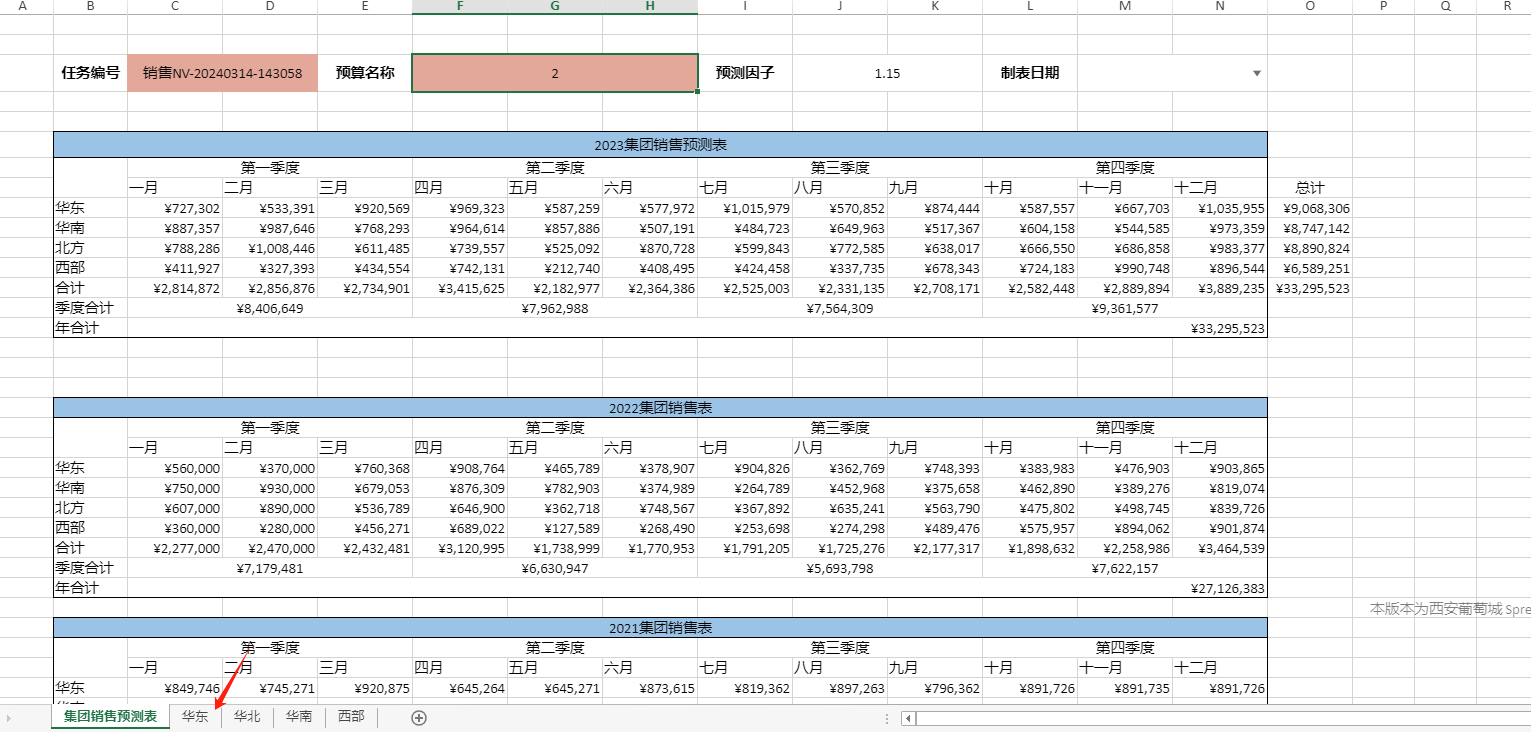This screenshot has height=746, width=1531.
Task: Click the cell showing ¥3,889,235
Action: [1220, 289]
